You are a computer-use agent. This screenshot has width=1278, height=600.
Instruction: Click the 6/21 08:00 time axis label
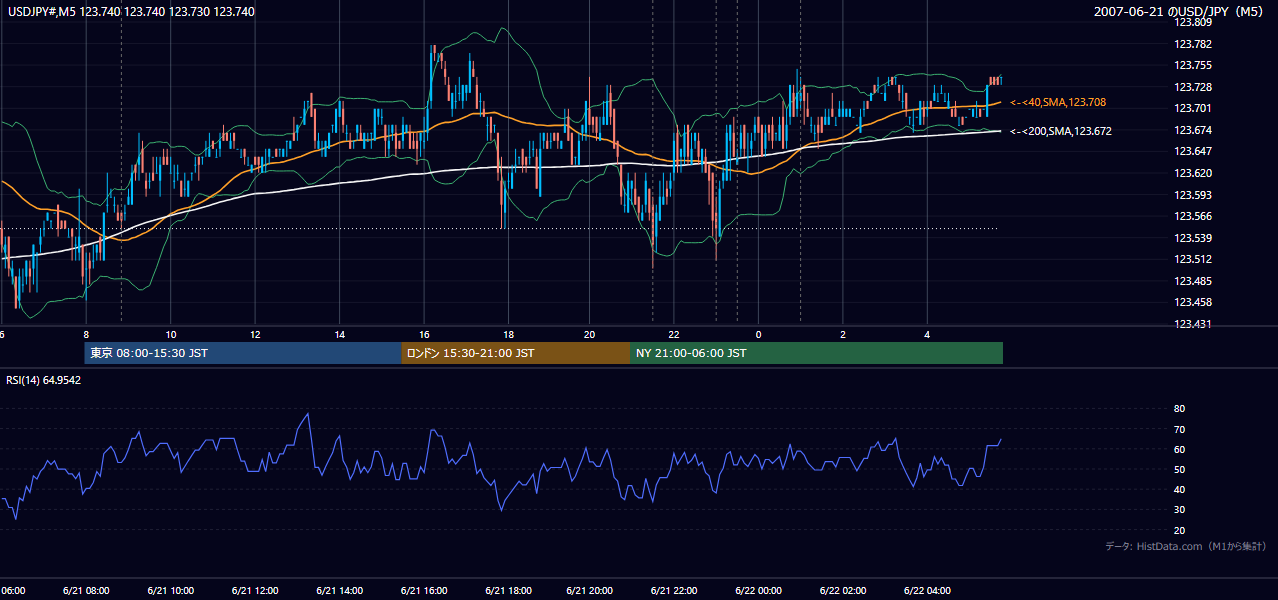(86, 591)
